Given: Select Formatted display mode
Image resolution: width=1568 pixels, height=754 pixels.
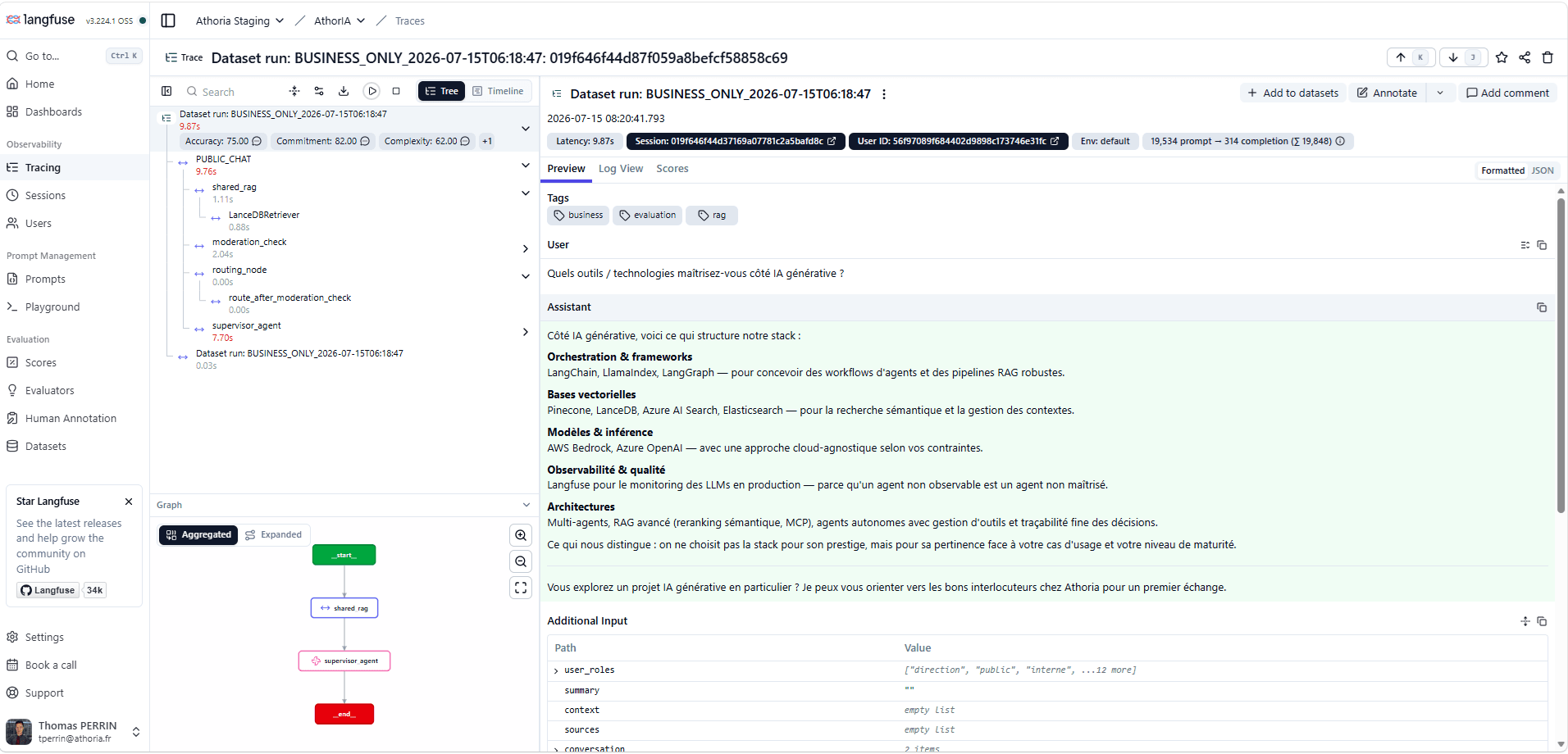Looking at the screenshot, I should (1502, 170).
